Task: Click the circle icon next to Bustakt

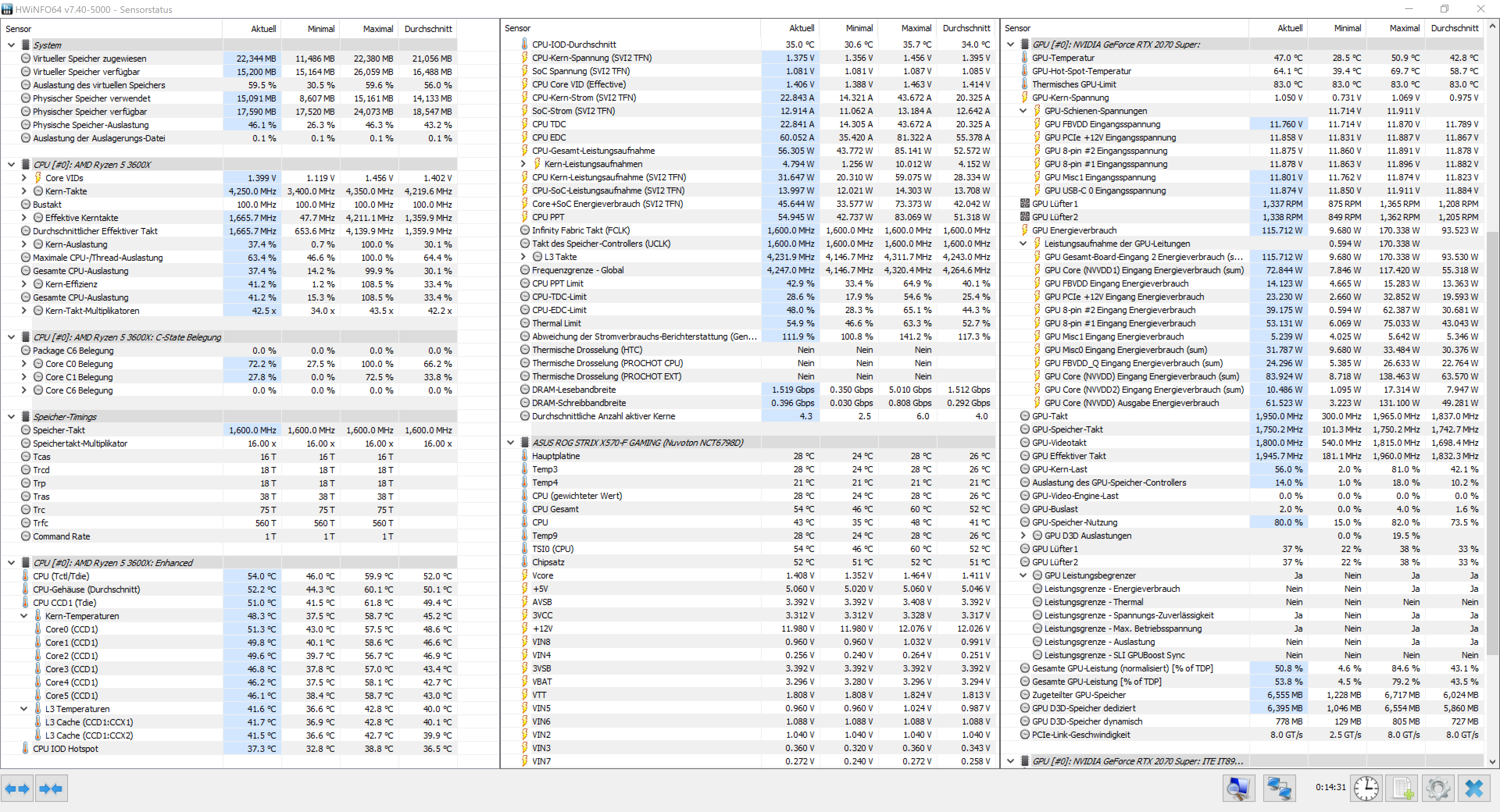Action: tap(26, 204)
